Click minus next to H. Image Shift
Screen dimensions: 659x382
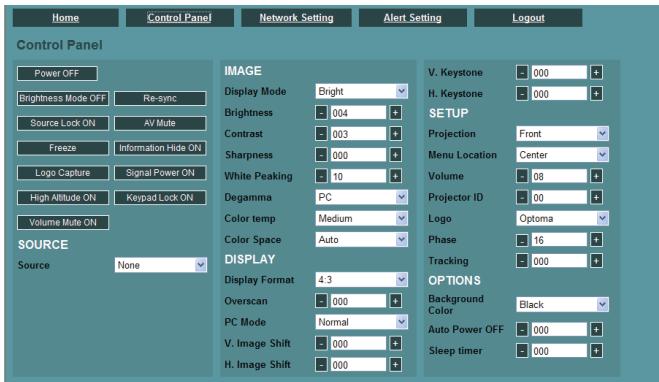click(x=321, y=365)
